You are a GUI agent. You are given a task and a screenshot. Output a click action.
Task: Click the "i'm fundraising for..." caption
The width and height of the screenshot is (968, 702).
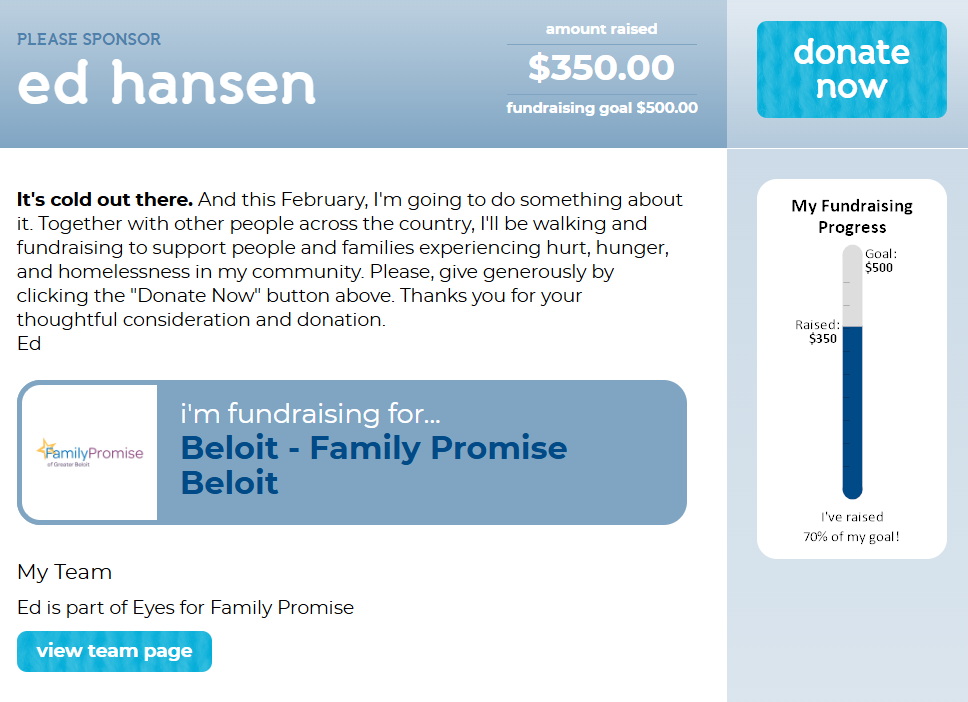[x=310, y=414]
